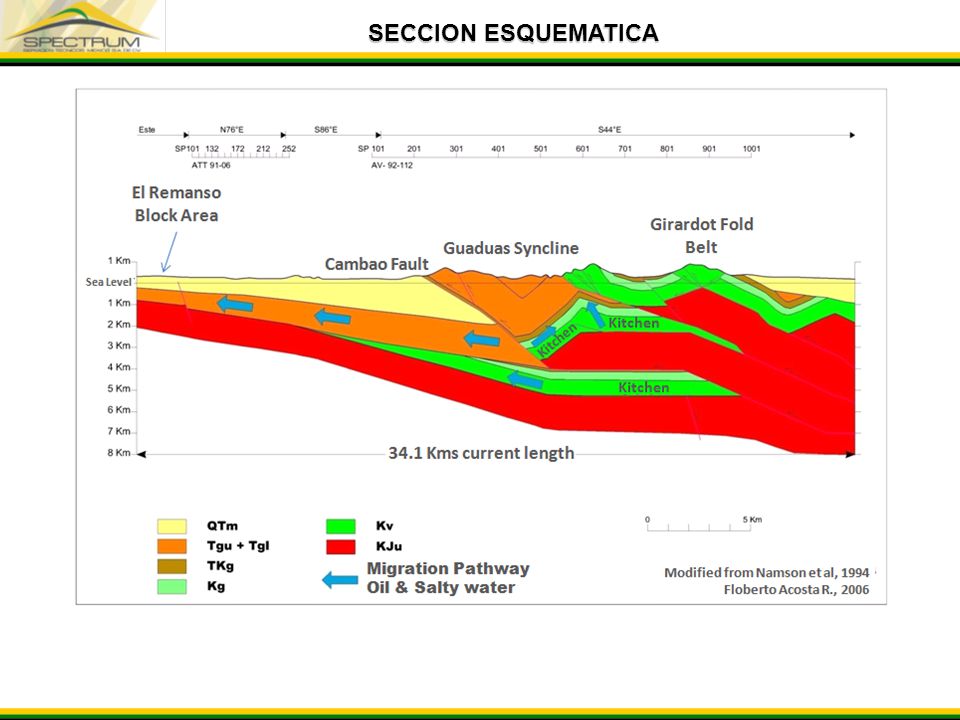Image resolution: width=960 pixels, height=720 pixels.
Task: Click the 'ATT 91-06' seismic line label
Action: (x=211, y=165)
